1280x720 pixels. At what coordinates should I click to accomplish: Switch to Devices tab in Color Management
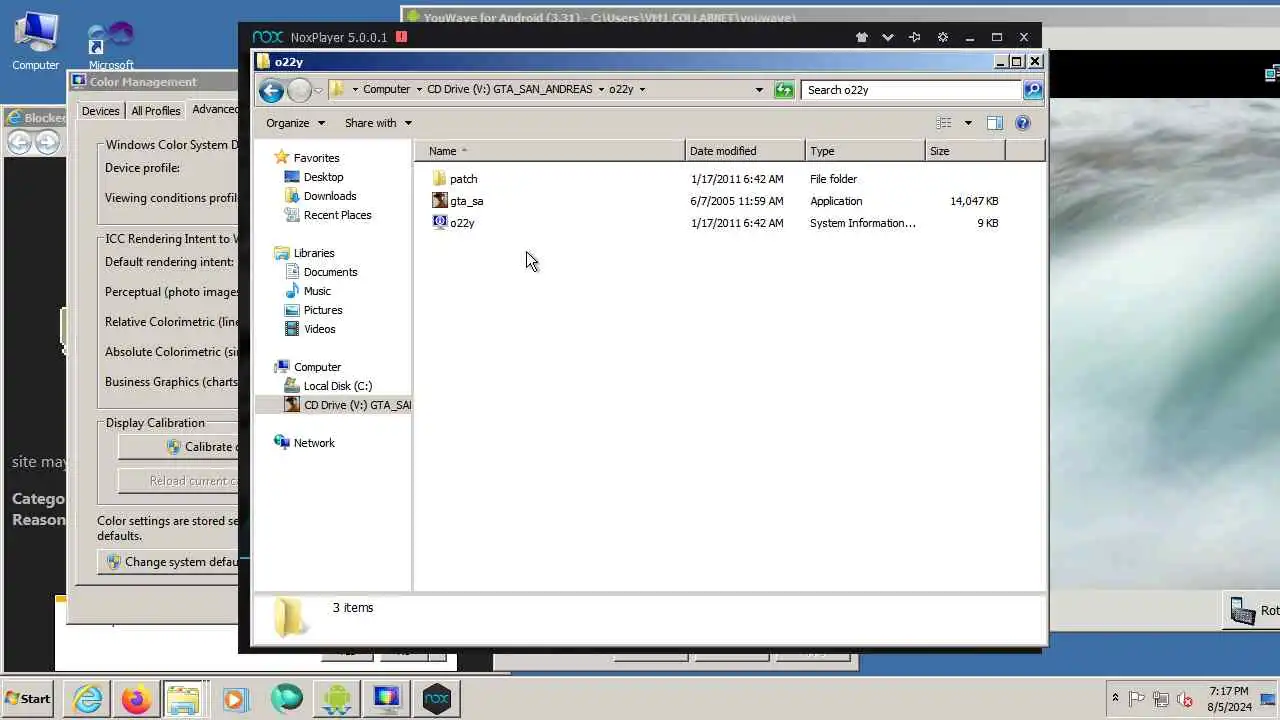(100, 111)
